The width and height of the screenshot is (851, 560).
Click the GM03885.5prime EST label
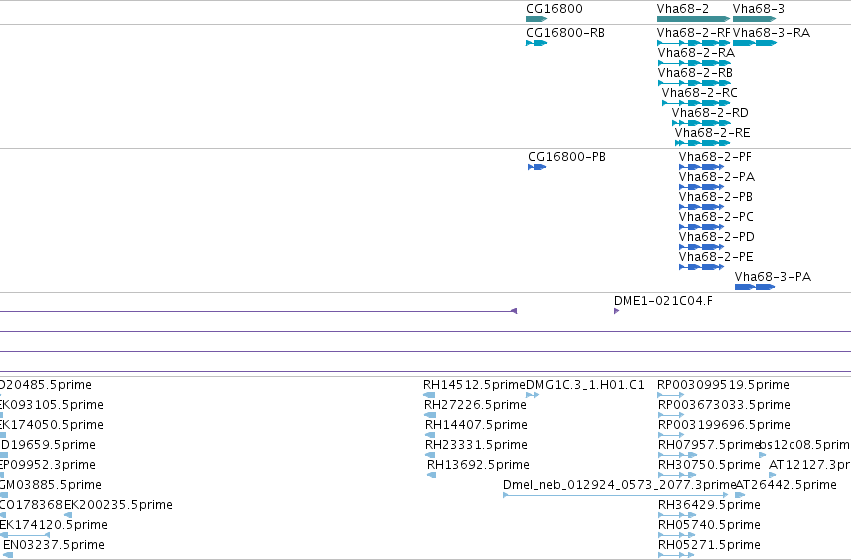50,485
